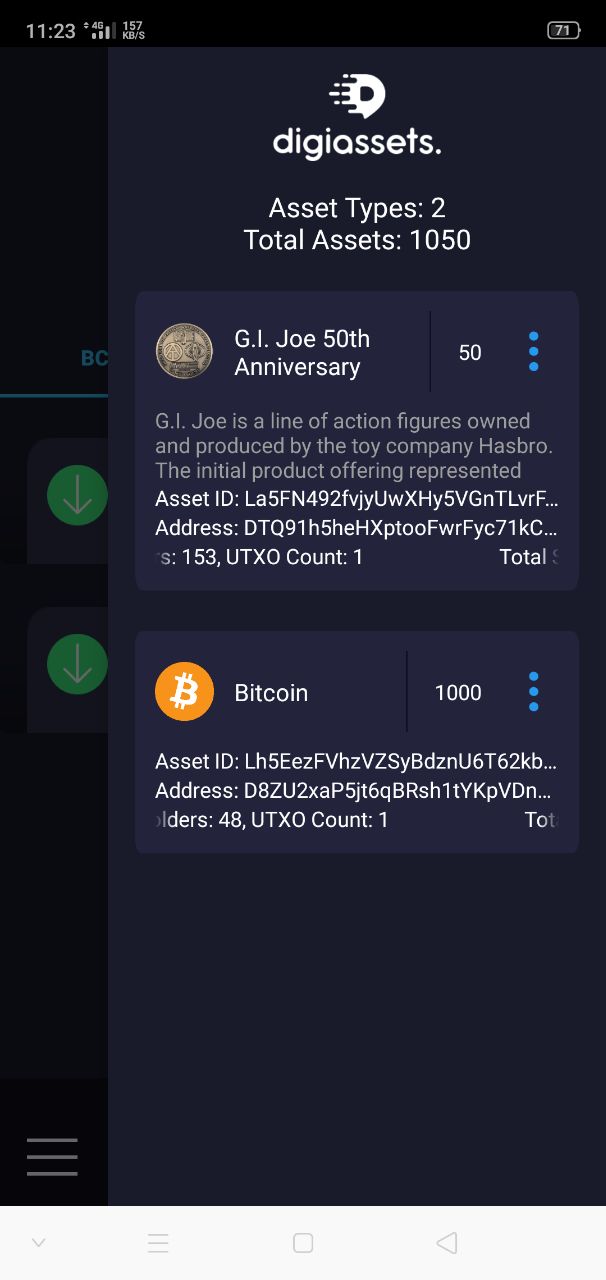This screenshot has width=606, height=1280.
Task: Tap the hamburger menu icon at bottom left
Action: click(52, 1156)
